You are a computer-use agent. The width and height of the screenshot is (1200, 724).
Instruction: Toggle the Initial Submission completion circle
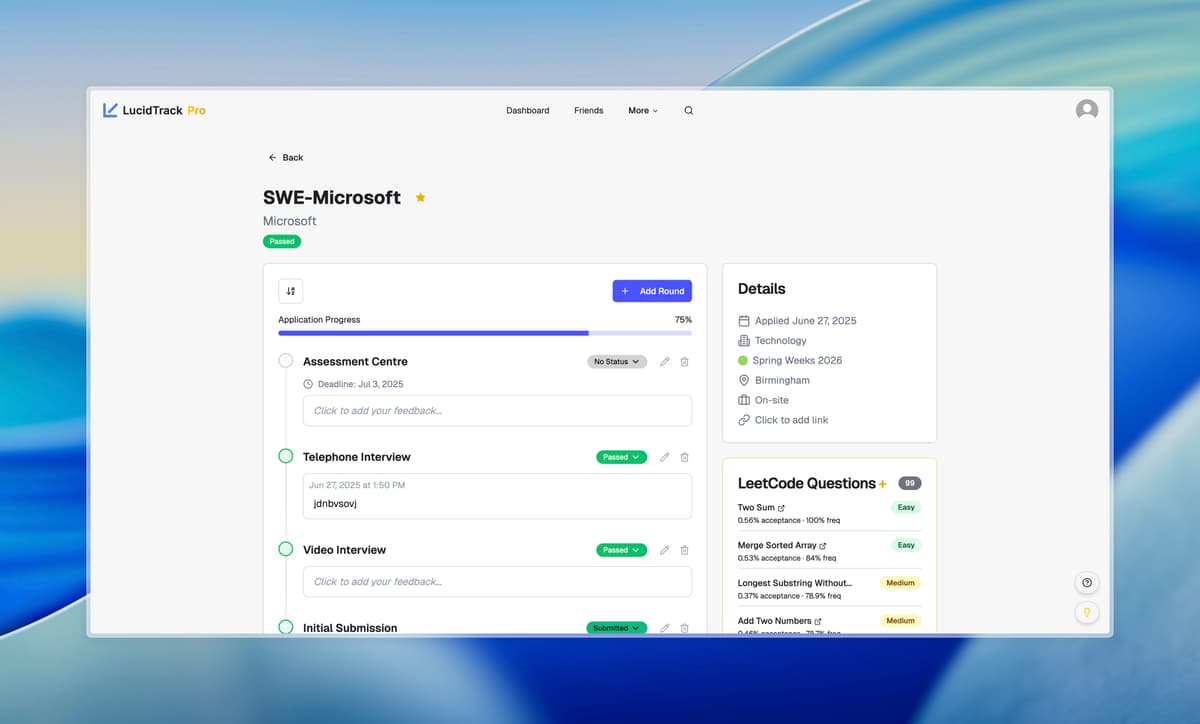[286, 627]
